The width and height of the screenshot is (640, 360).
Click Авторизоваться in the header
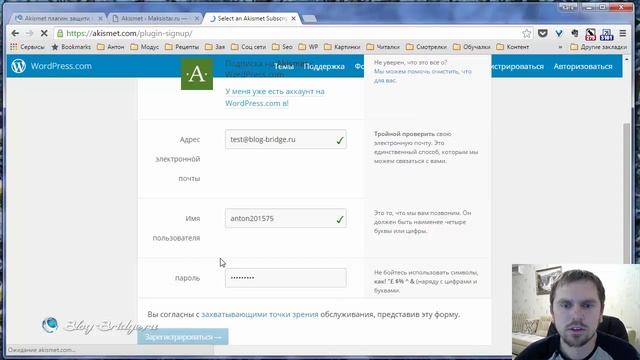(x=583, y=66)
